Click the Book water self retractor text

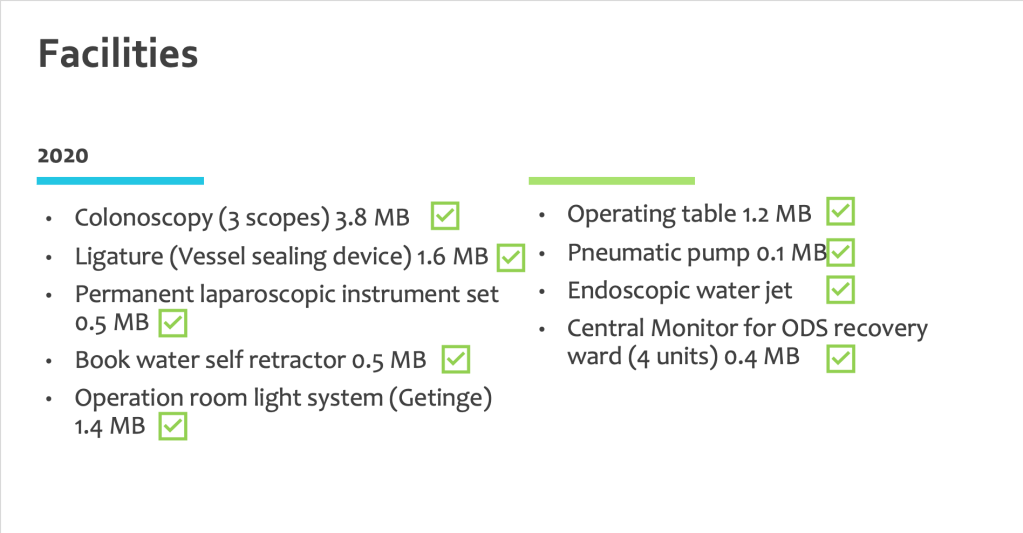(250, 359)
